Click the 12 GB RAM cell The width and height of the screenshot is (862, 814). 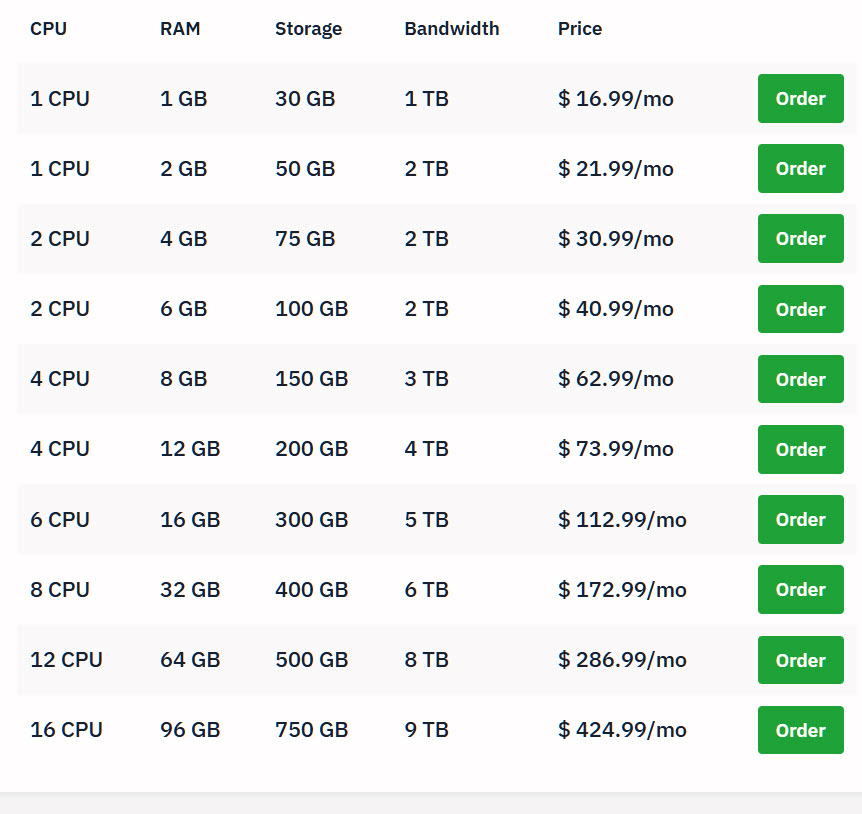[190, 449]
